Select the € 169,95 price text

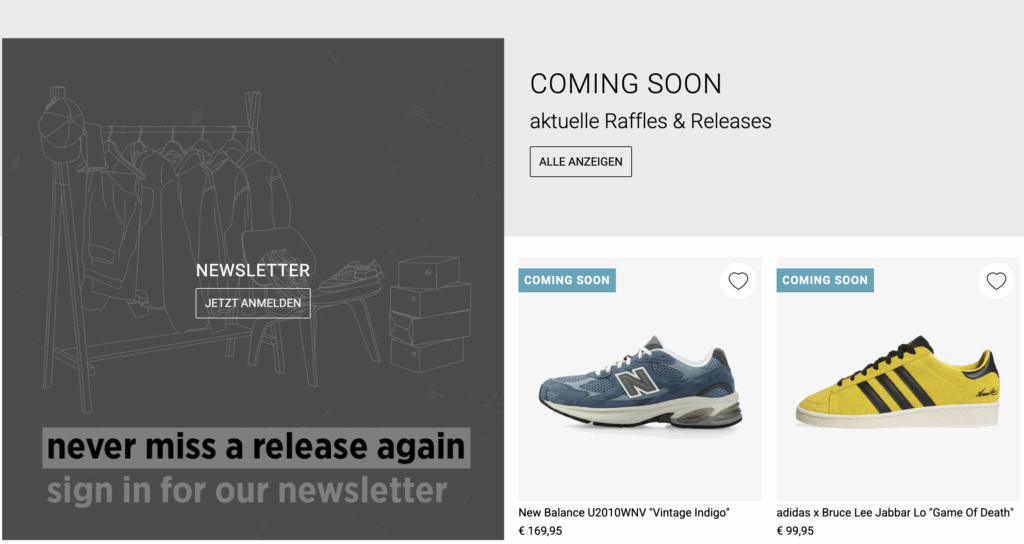coord(540,531)
